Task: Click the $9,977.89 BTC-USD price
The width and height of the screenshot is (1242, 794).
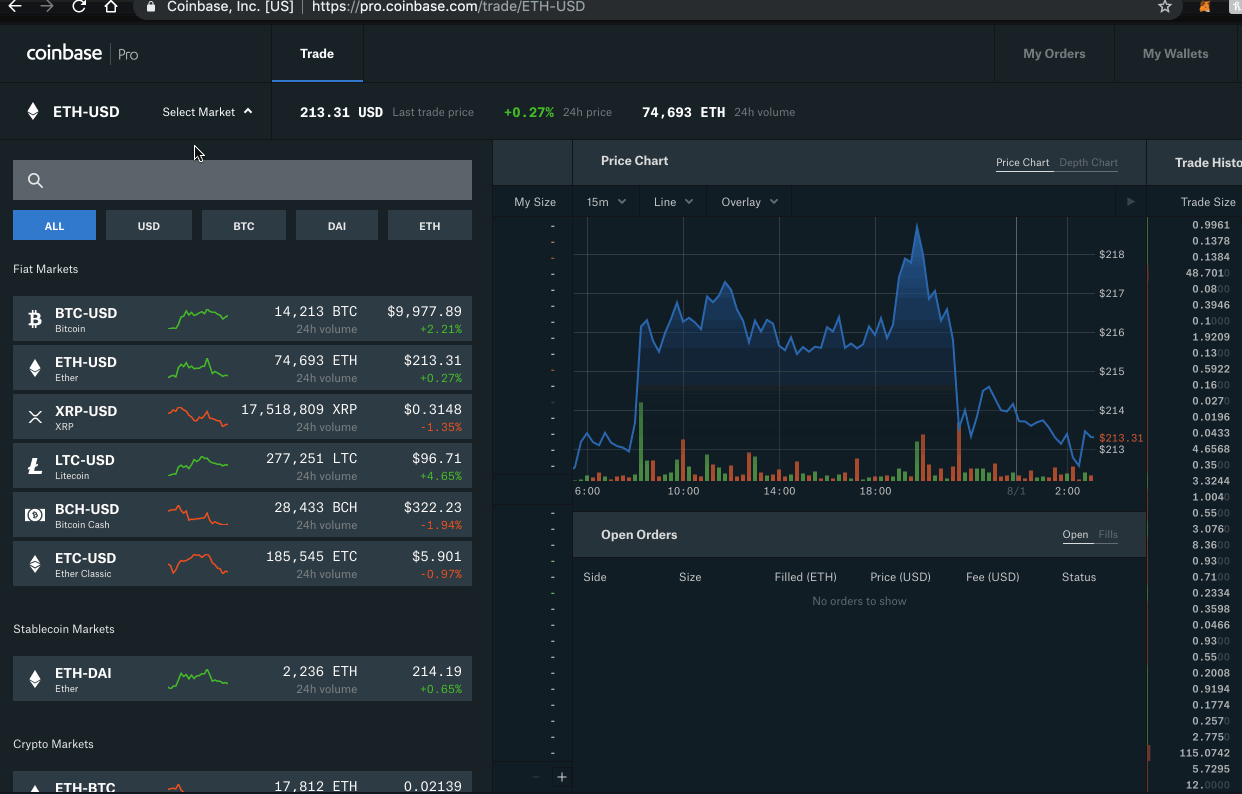Action: tap(424, 312)
